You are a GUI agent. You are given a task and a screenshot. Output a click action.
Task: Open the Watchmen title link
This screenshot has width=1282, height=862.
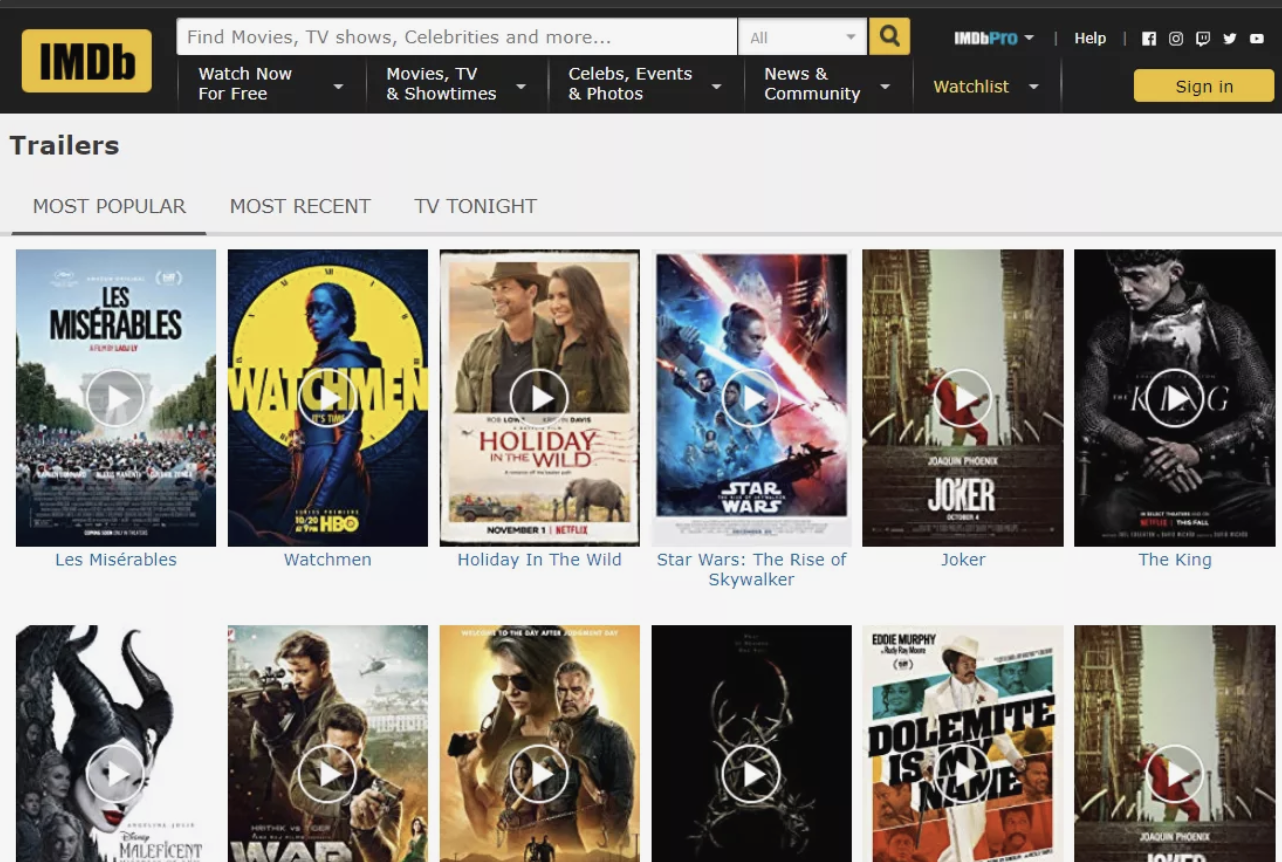[x=328, y=560]
